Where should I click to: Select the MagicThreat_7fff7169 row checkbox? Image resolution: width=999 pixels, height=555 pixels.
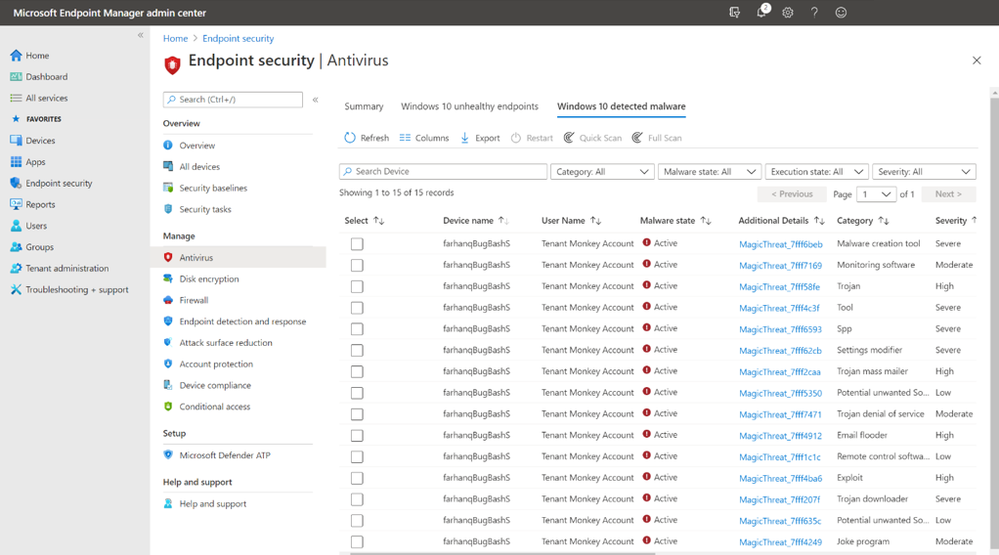pos(357,265)
